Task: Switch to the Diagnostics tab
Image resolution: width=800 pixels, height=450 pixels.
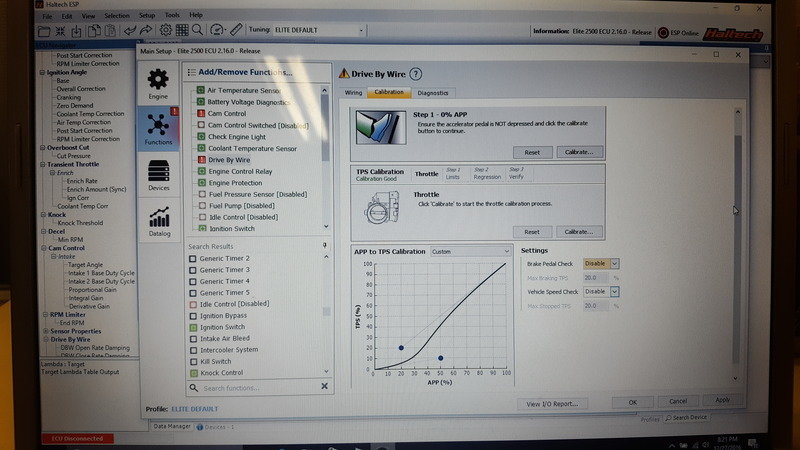Action: (x=433, y=93)
